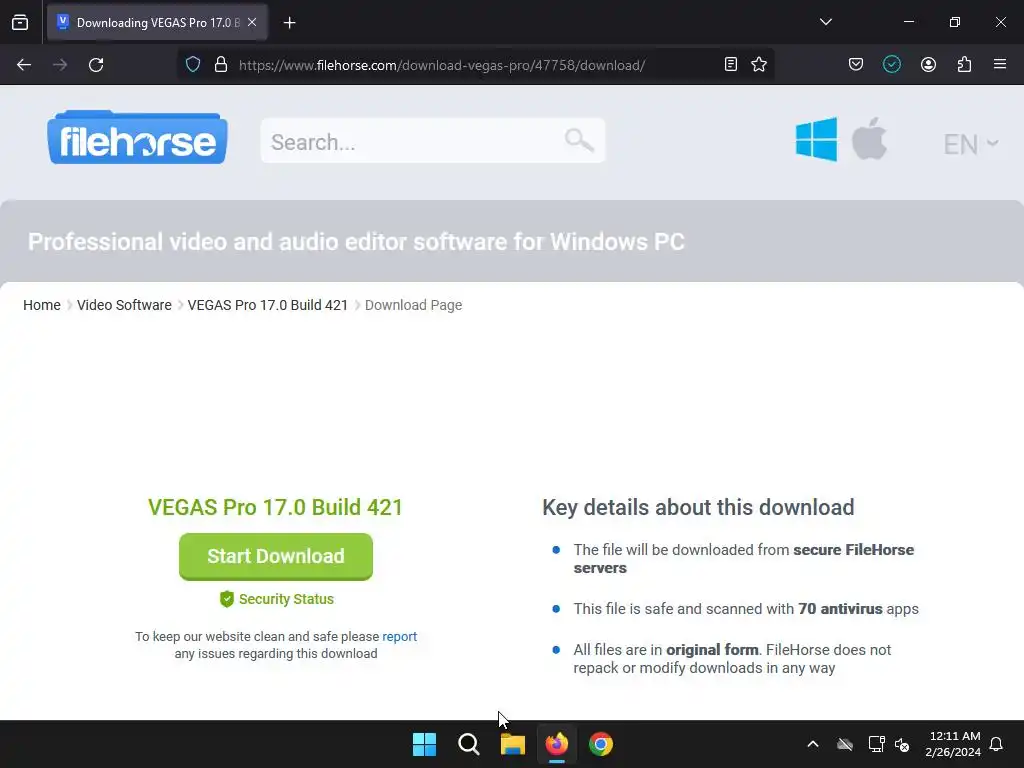Click the 70 antivirus bullet text
This screenshot has width=1024, height=768.
point(746,609)
